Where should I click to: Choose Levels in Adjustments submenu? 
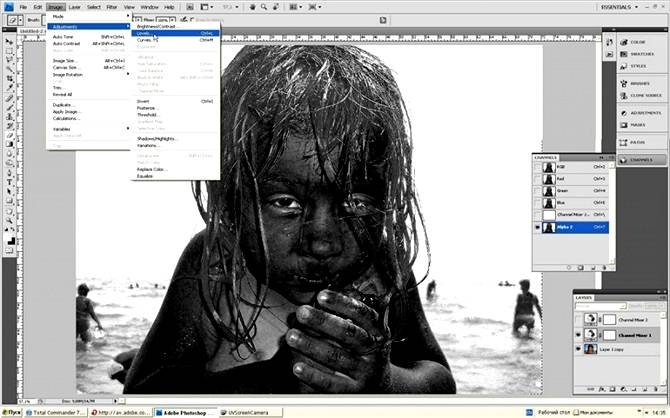pyautogui.click(x=145, y=32)
